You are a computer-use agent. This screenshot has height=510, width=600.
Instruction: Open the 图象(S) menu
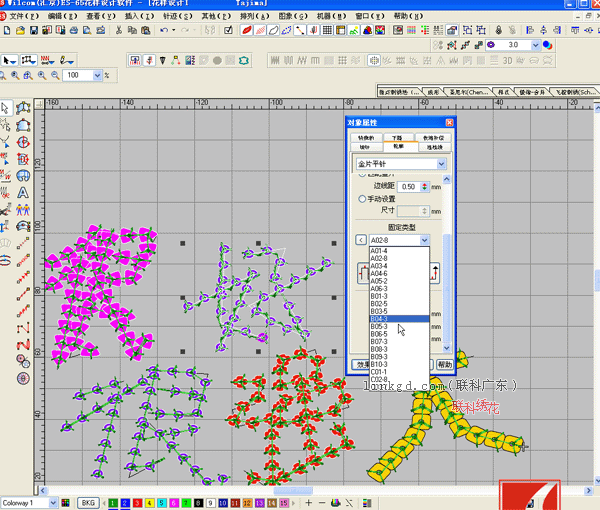click(292, 17)
